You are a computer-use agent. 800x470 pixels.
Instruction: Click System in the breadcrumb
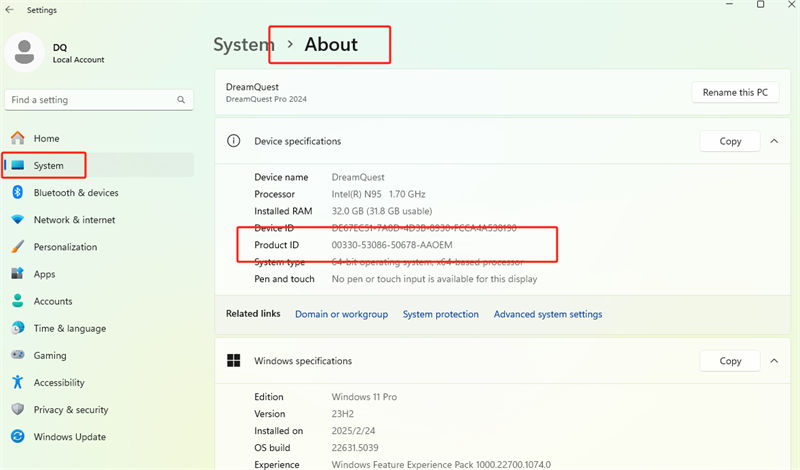pyautogui.click(x=244, y=45)
